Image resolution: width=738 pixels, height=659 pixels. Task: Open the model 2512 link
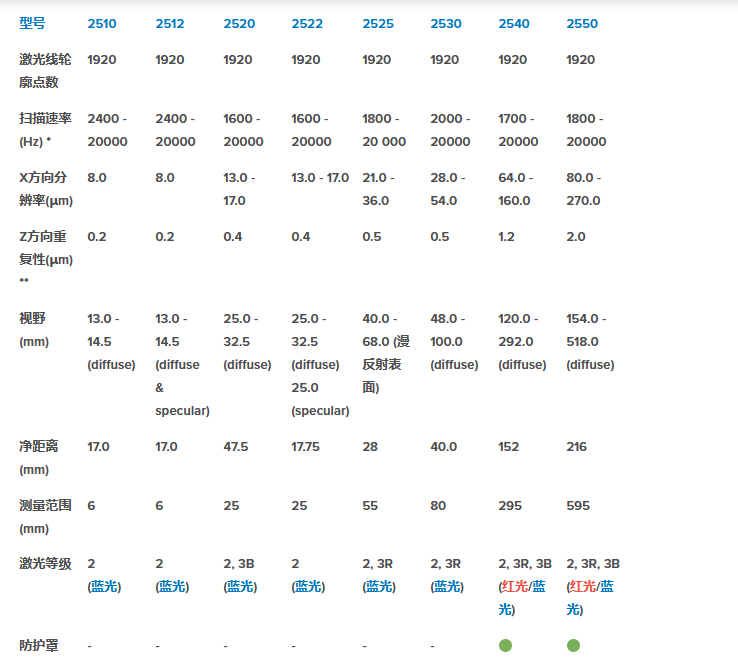pos(170,24)
